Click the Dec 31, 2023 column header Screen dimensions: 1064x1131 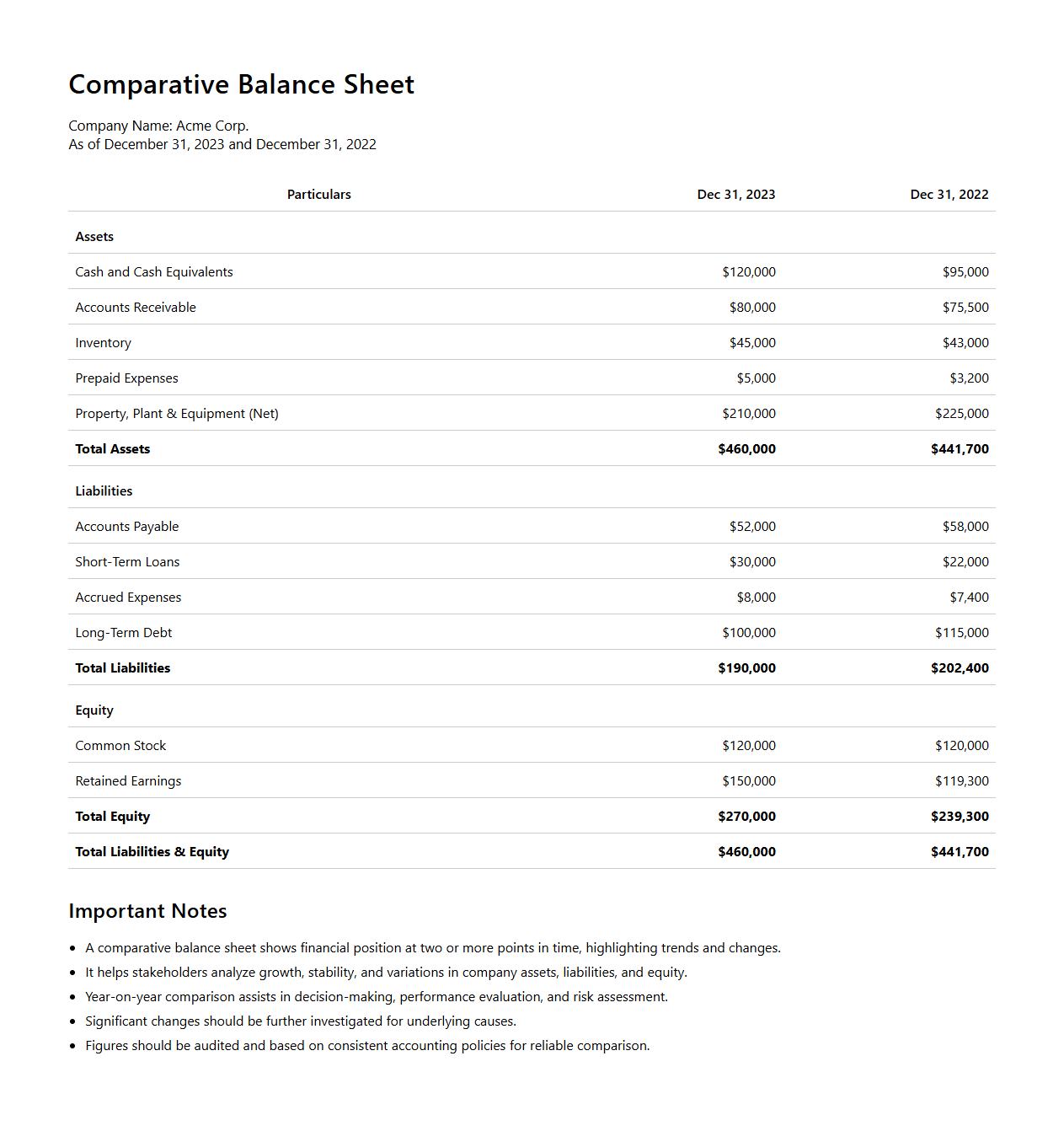[x=735, y=195]
